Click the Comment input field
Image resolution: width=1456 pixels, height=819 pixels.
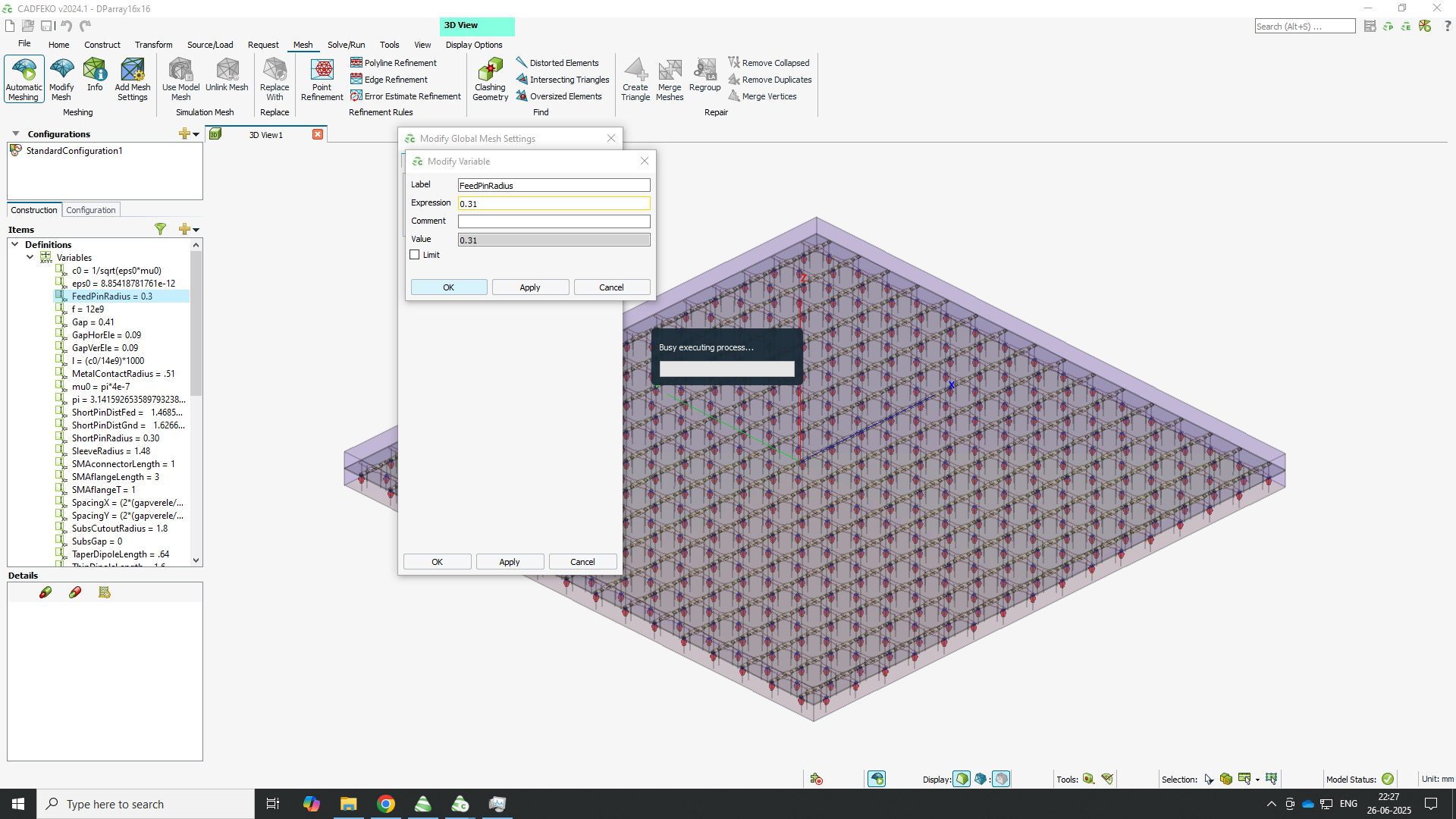coord(554,221)
